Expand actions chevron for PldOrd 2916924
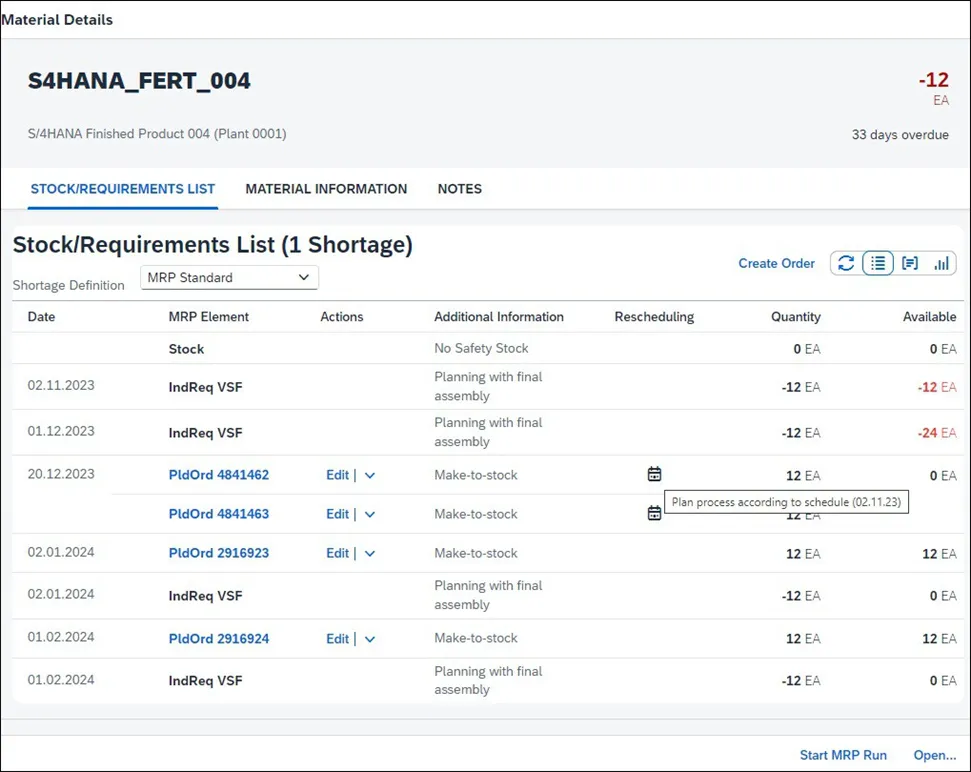 [370, 640]
